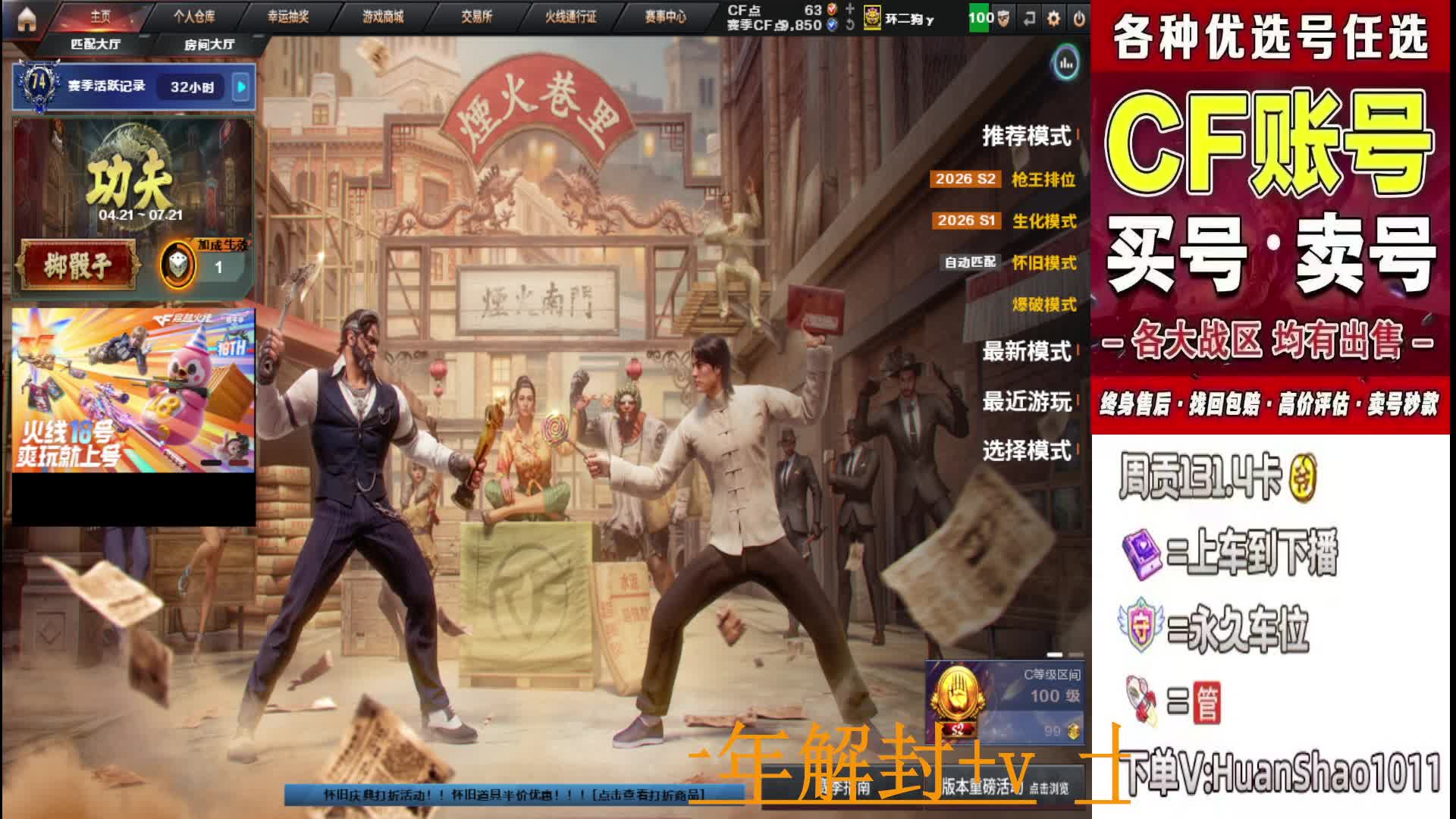Open the 赛事中心 tab

[665, 16]
